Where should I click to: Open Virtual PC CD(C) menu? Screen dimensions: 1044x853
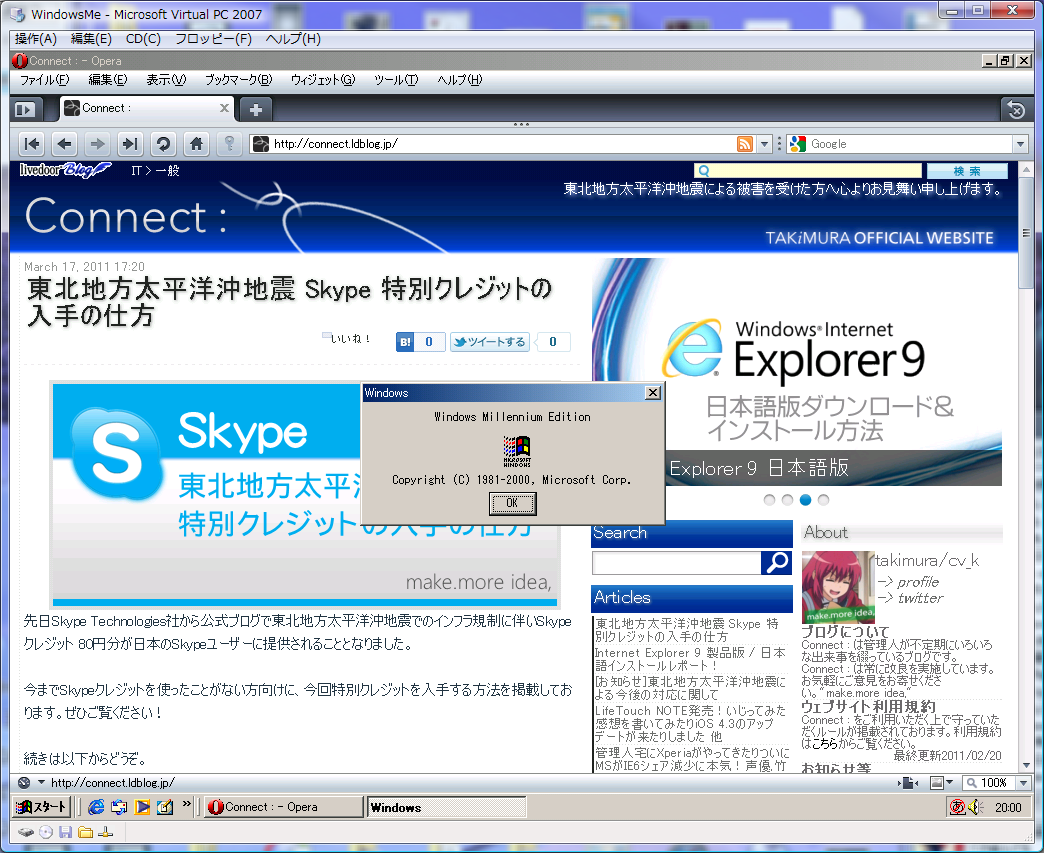click(143, 39)
